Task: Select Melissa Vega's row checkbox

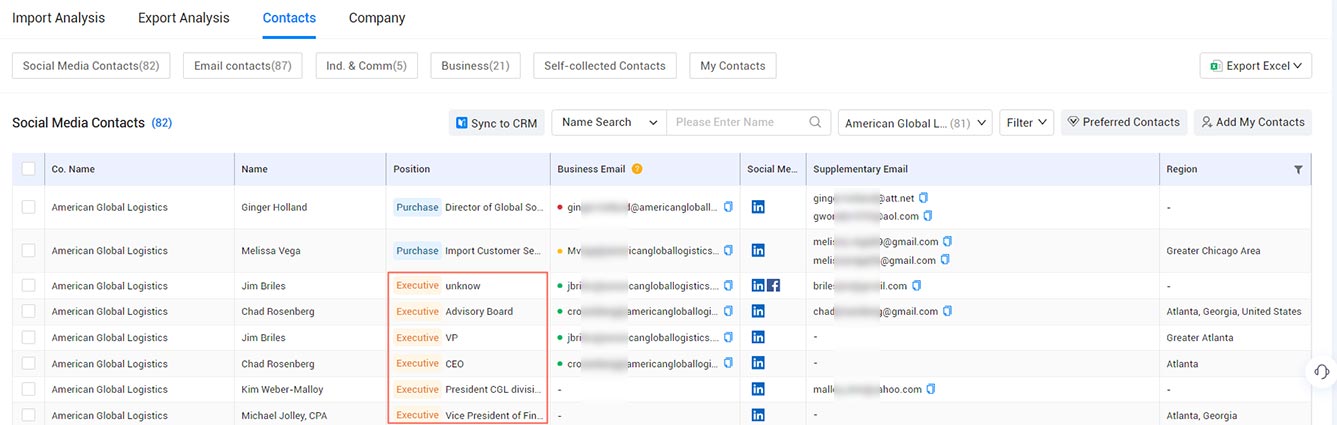Action: point(28,250)
